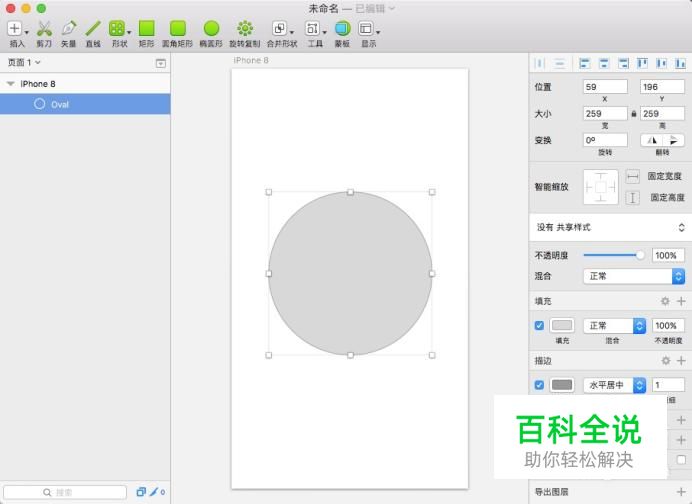Select the Vector (矢量) pen tool
The image size is (692, 504).
tap(68, 29)
